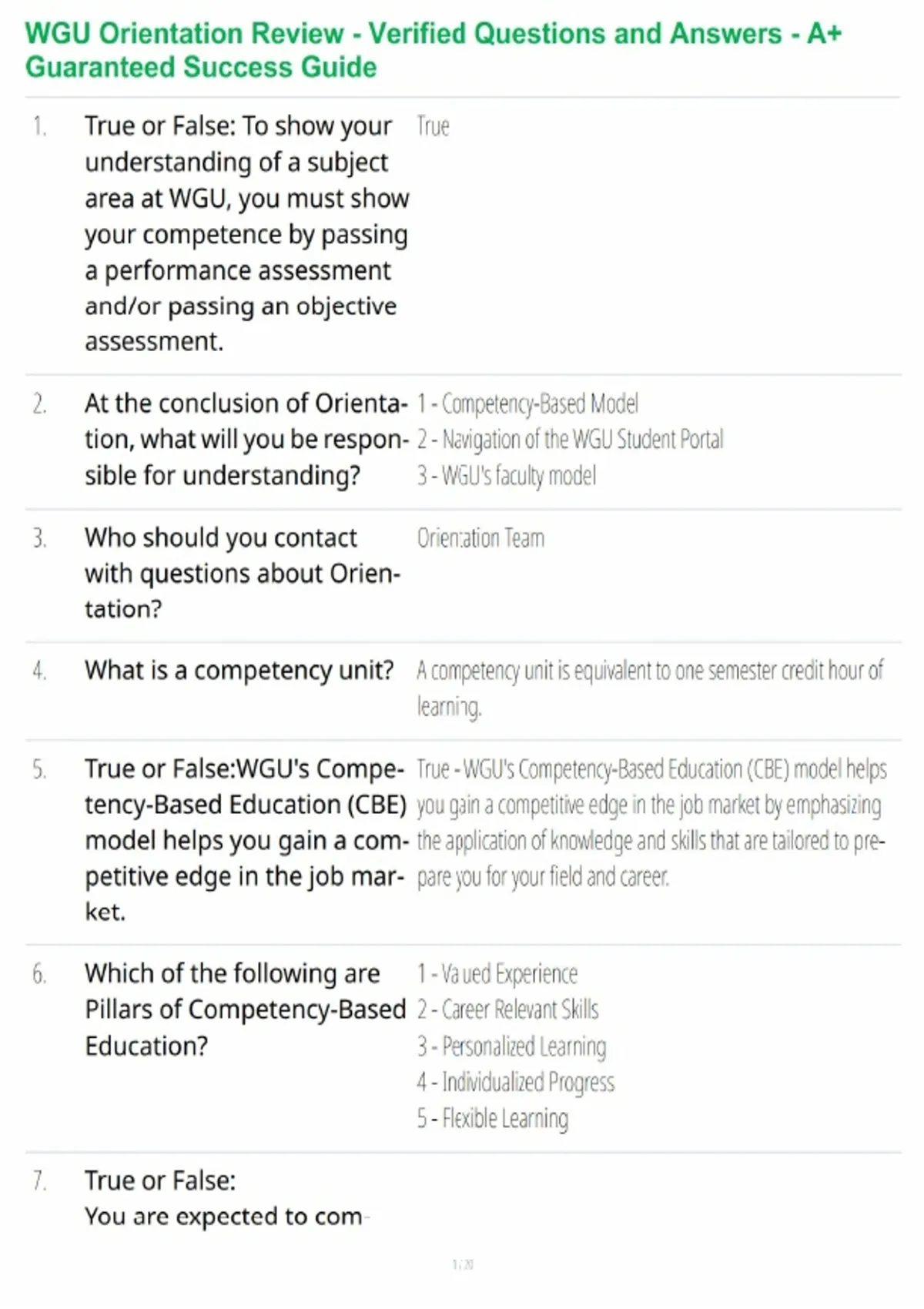Click question 7 'True or False' text

(x=160, y=1180)
